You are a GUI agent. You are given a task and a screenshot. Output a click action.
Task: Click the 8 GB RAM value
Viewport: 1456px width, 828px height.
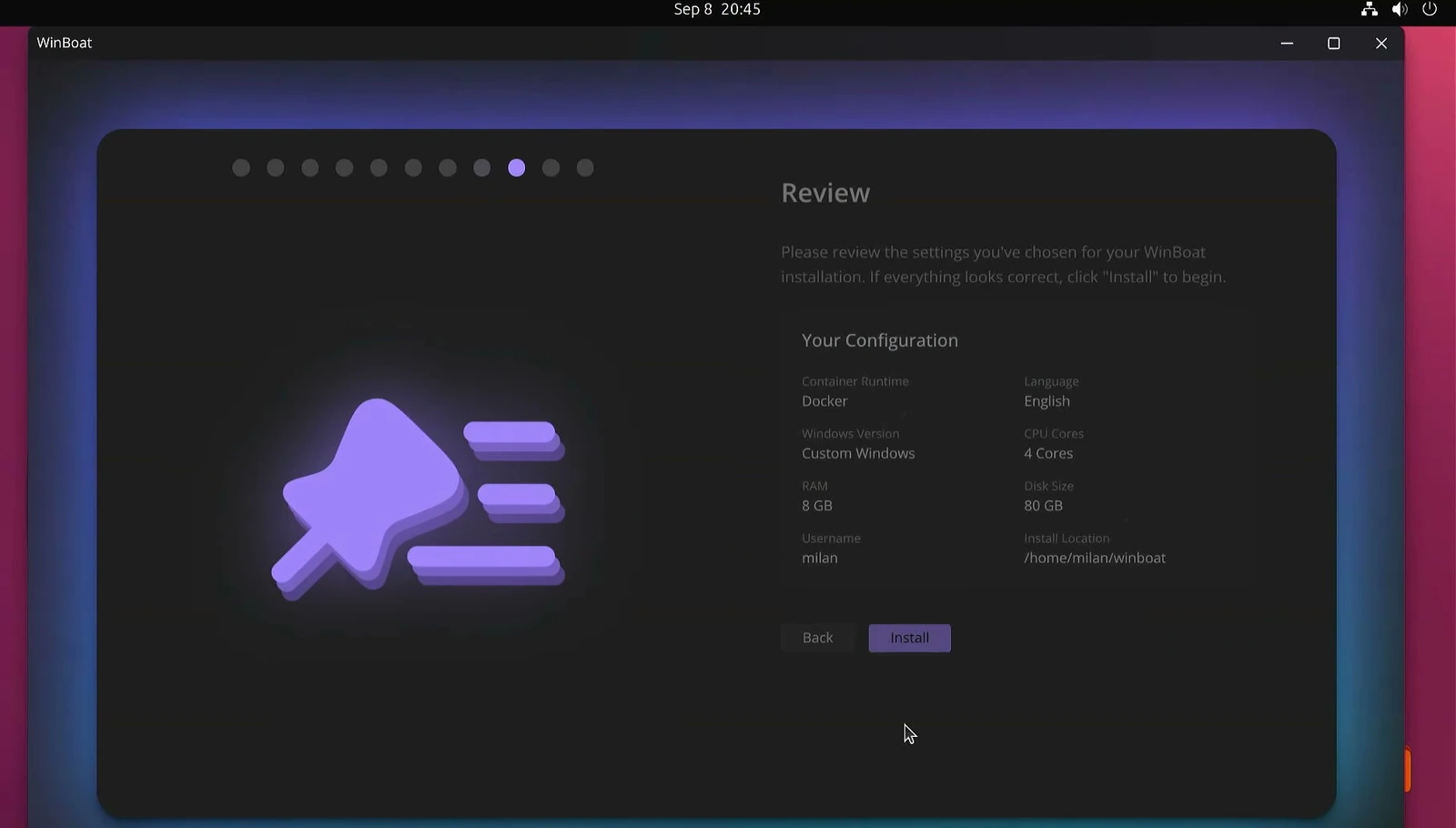pyautogui.click(x=817, y=506)
